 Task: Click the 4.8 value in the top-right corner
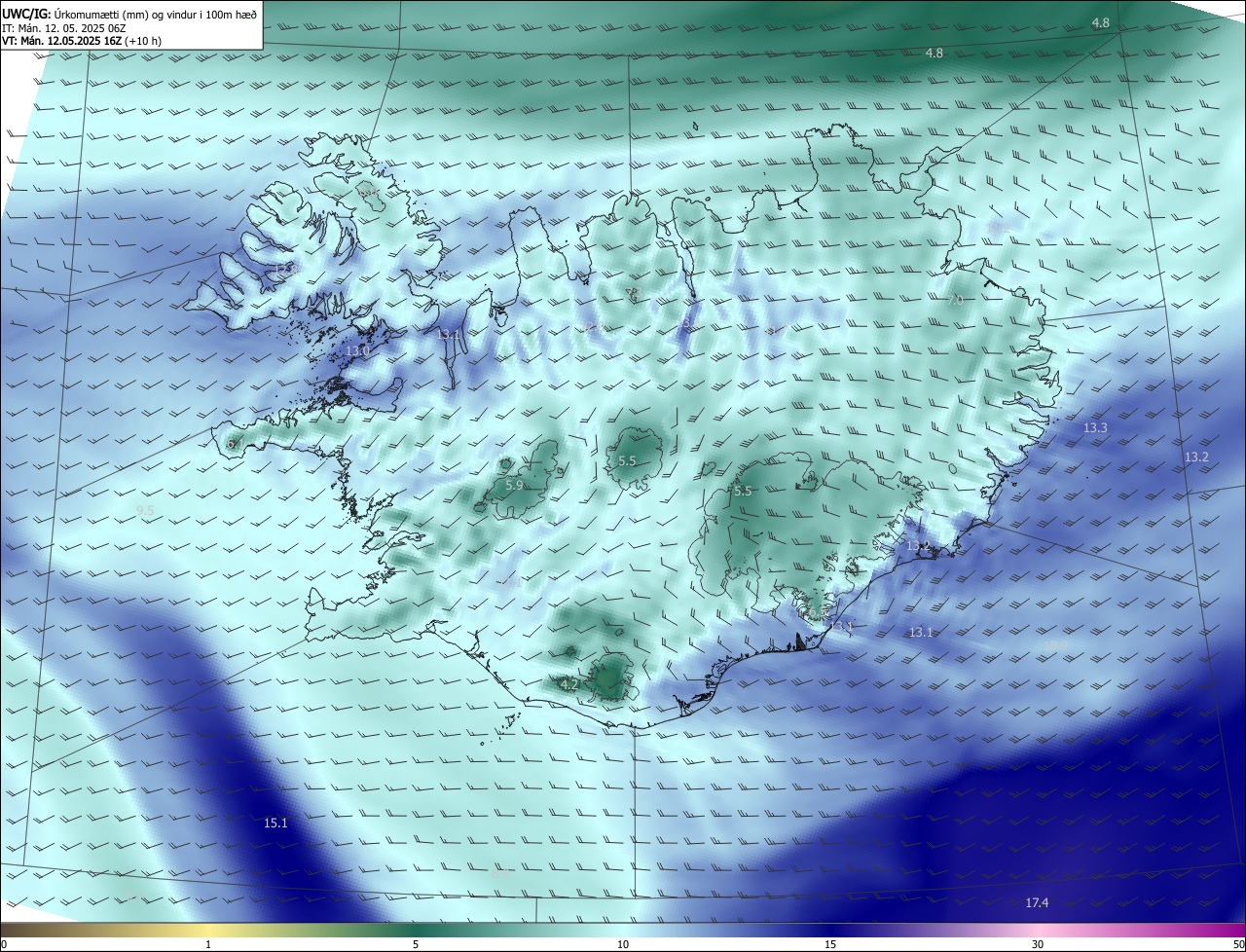[1100, 22]
